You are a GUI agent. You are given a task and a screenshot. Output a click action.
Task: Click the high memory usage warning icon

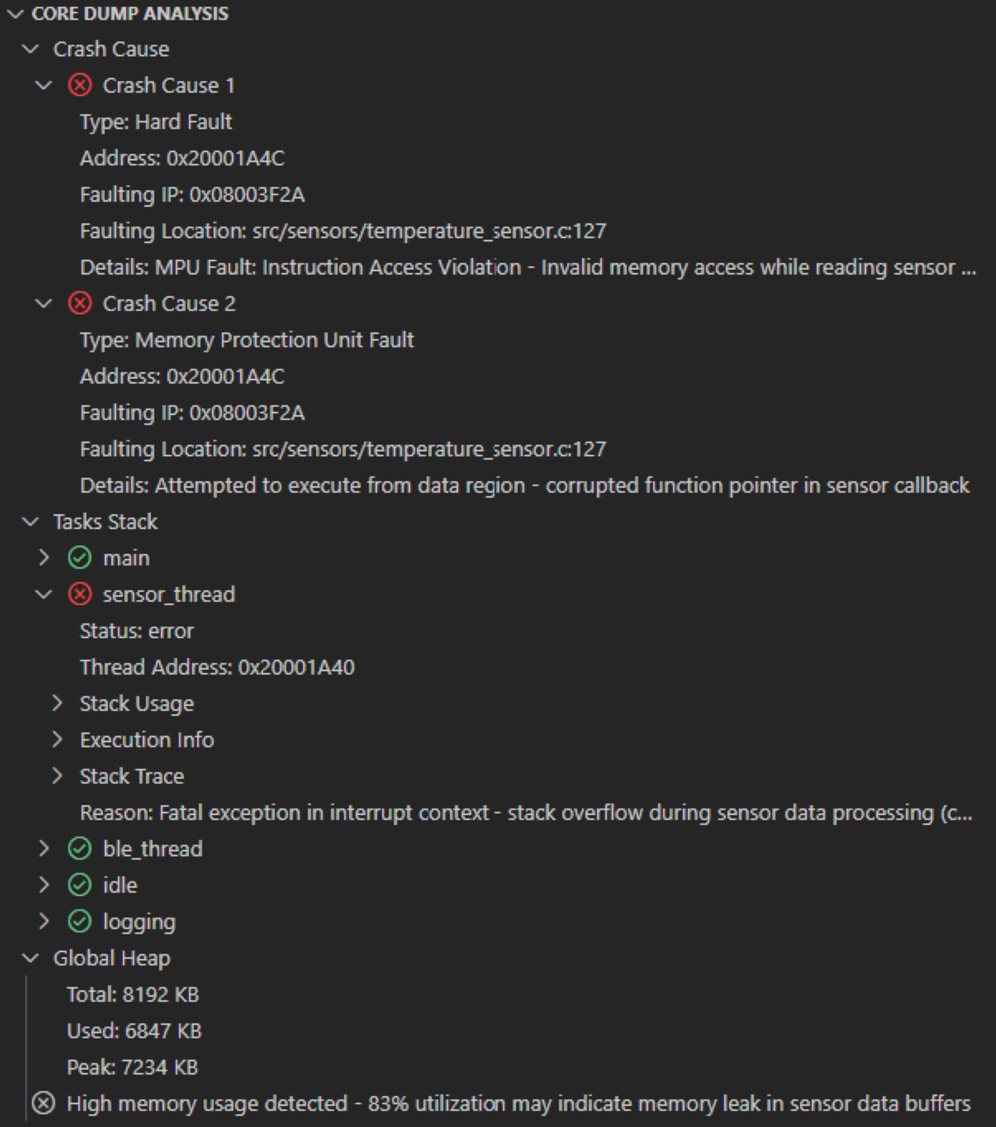tap(43, 1104)
